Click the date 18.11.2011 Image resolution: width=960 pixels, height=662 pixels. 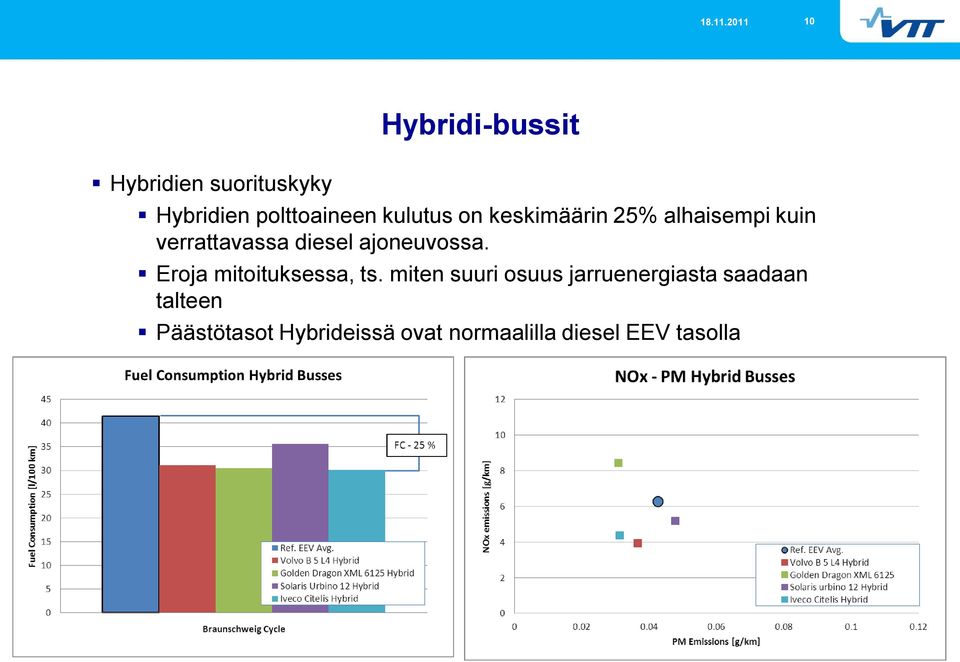click(x=724, y=22)
